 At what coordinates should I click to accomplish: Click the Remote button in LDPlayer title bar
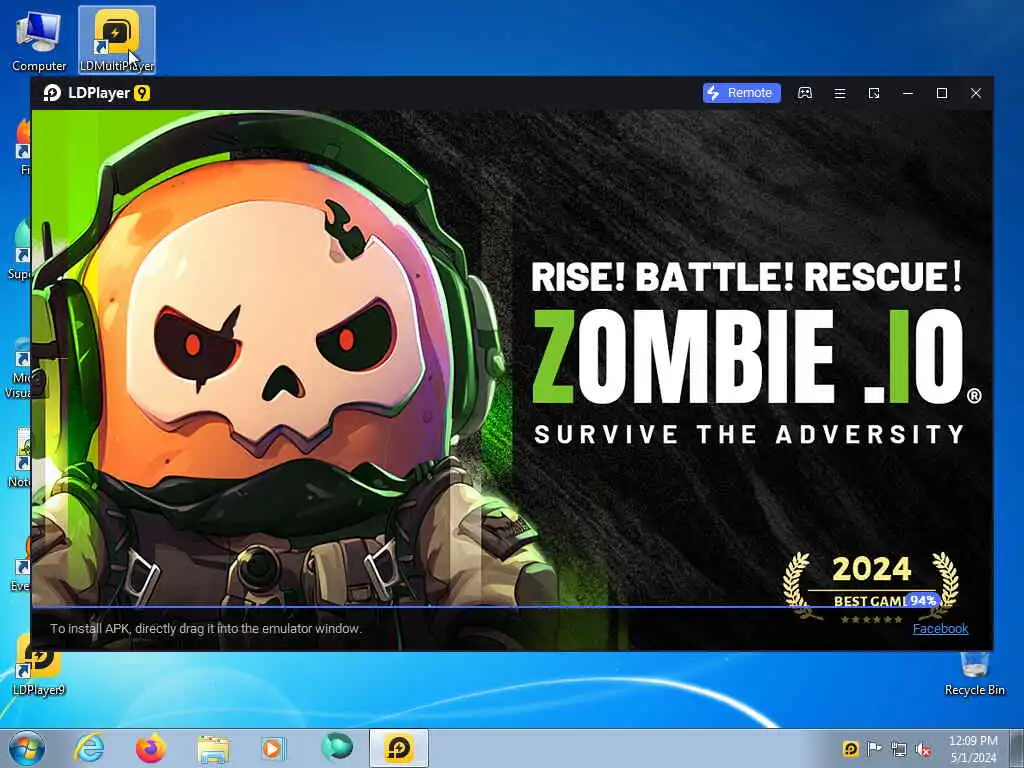(x=741, y=93)
